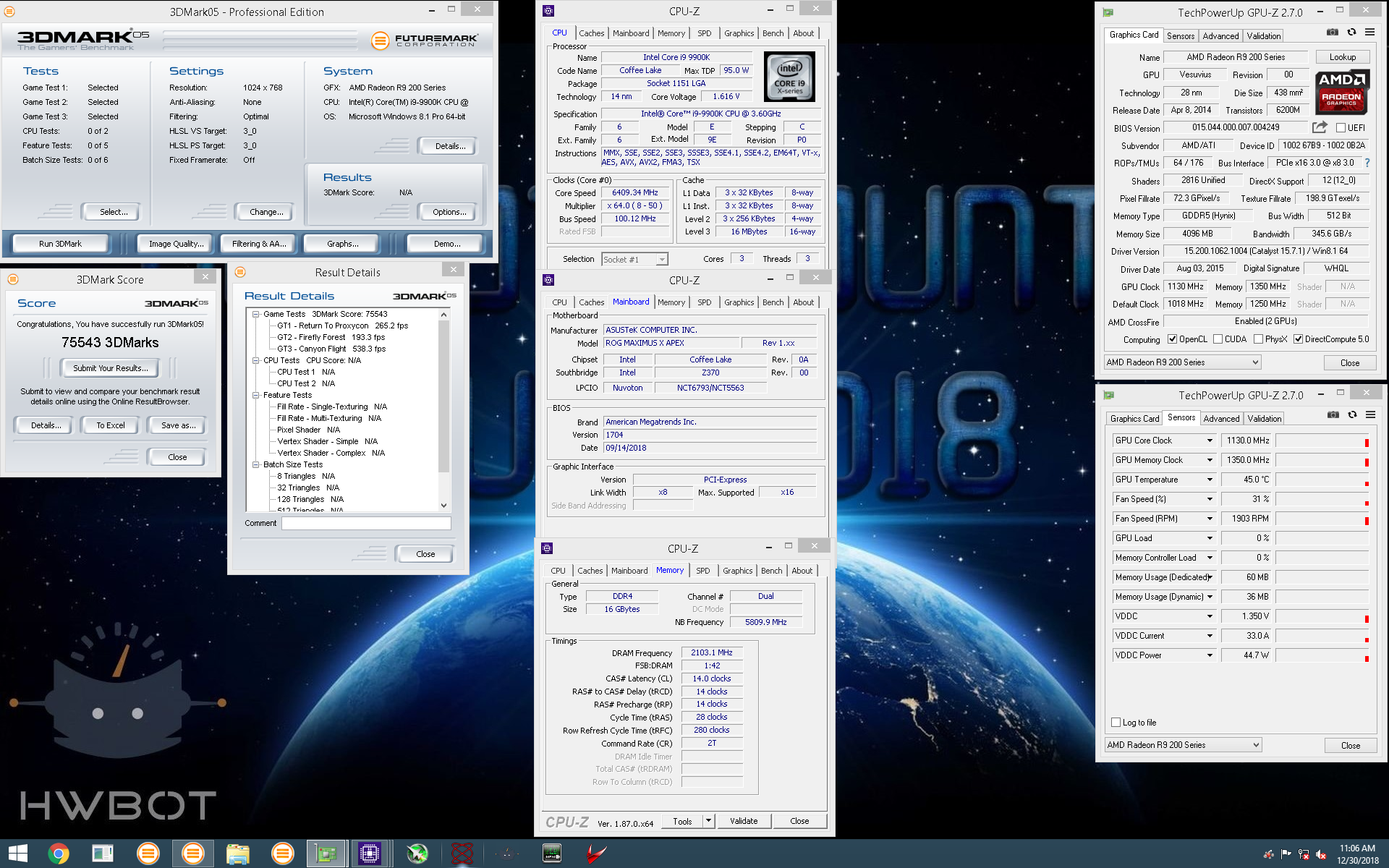Viewport: 1389px width, 868px height.
Task: Toggle the CUDA checkbox
Action: point(1218,339)
